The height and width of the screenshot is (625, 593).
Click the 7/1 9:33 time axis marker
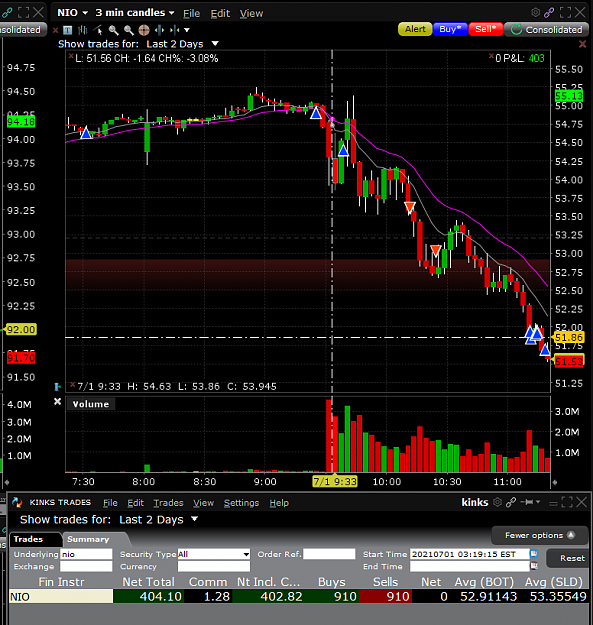point(335,482)
